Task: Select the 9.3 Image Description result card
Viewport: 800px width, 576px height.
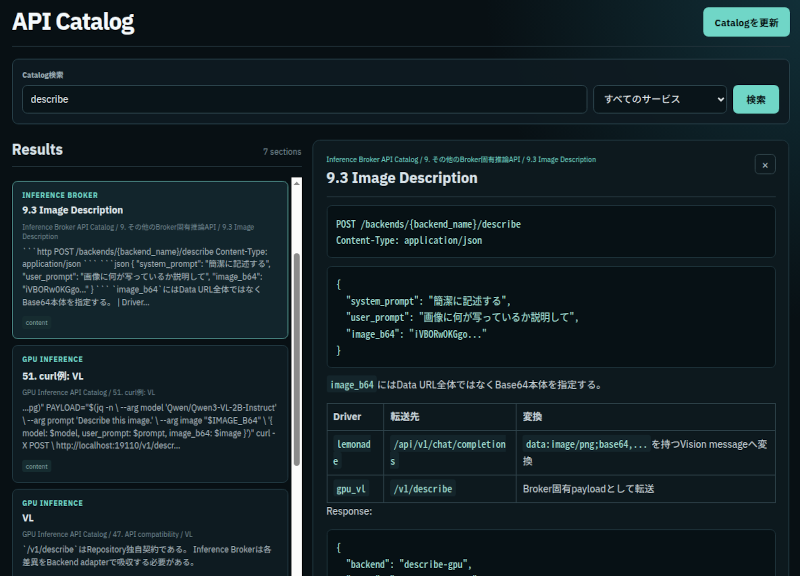Action: [150, 260]
